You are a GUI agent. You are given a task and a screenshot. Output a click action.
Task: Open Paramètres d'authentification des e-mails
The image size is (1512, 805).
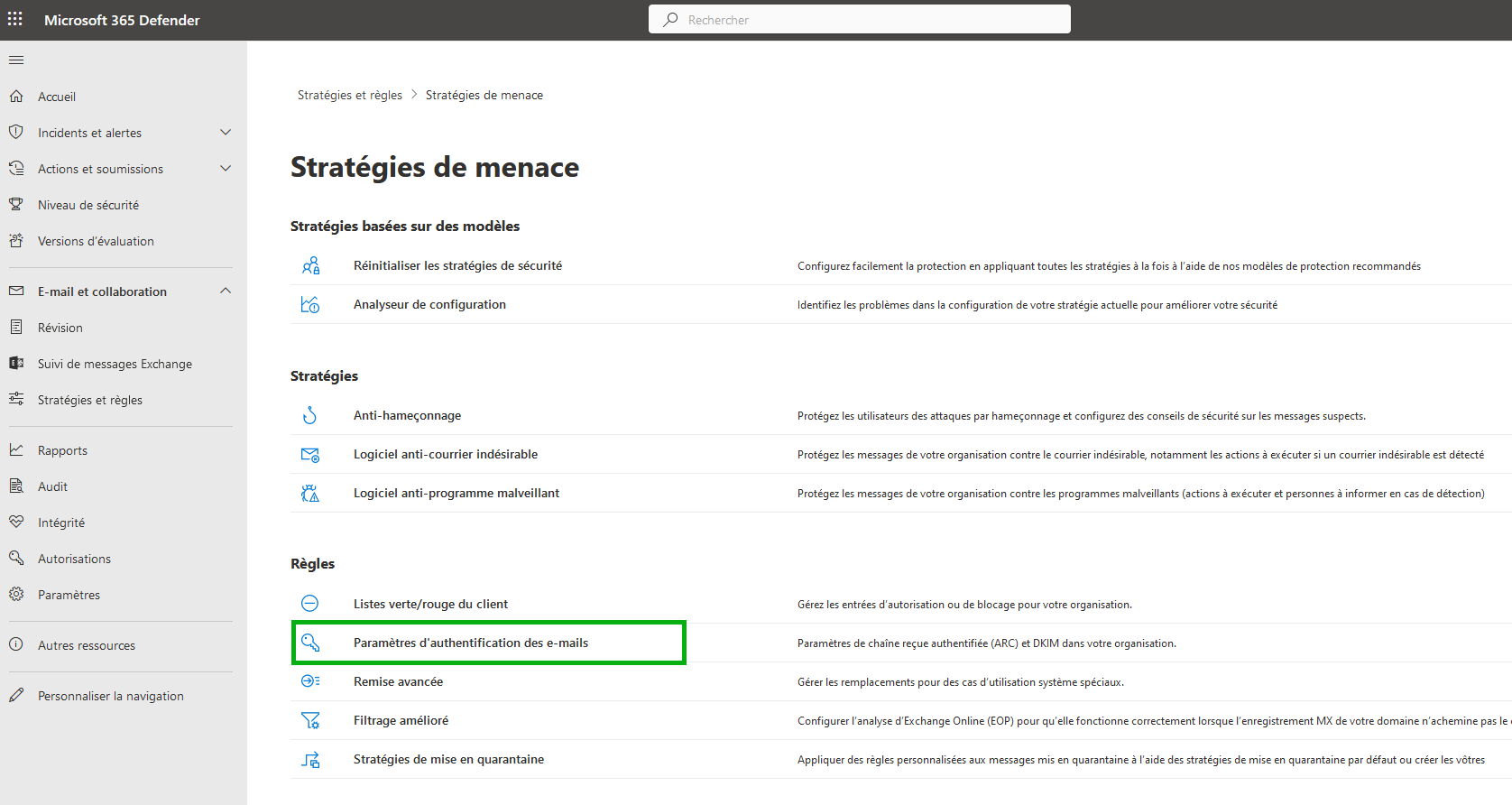pyautogui.click(x=471, y=643)
